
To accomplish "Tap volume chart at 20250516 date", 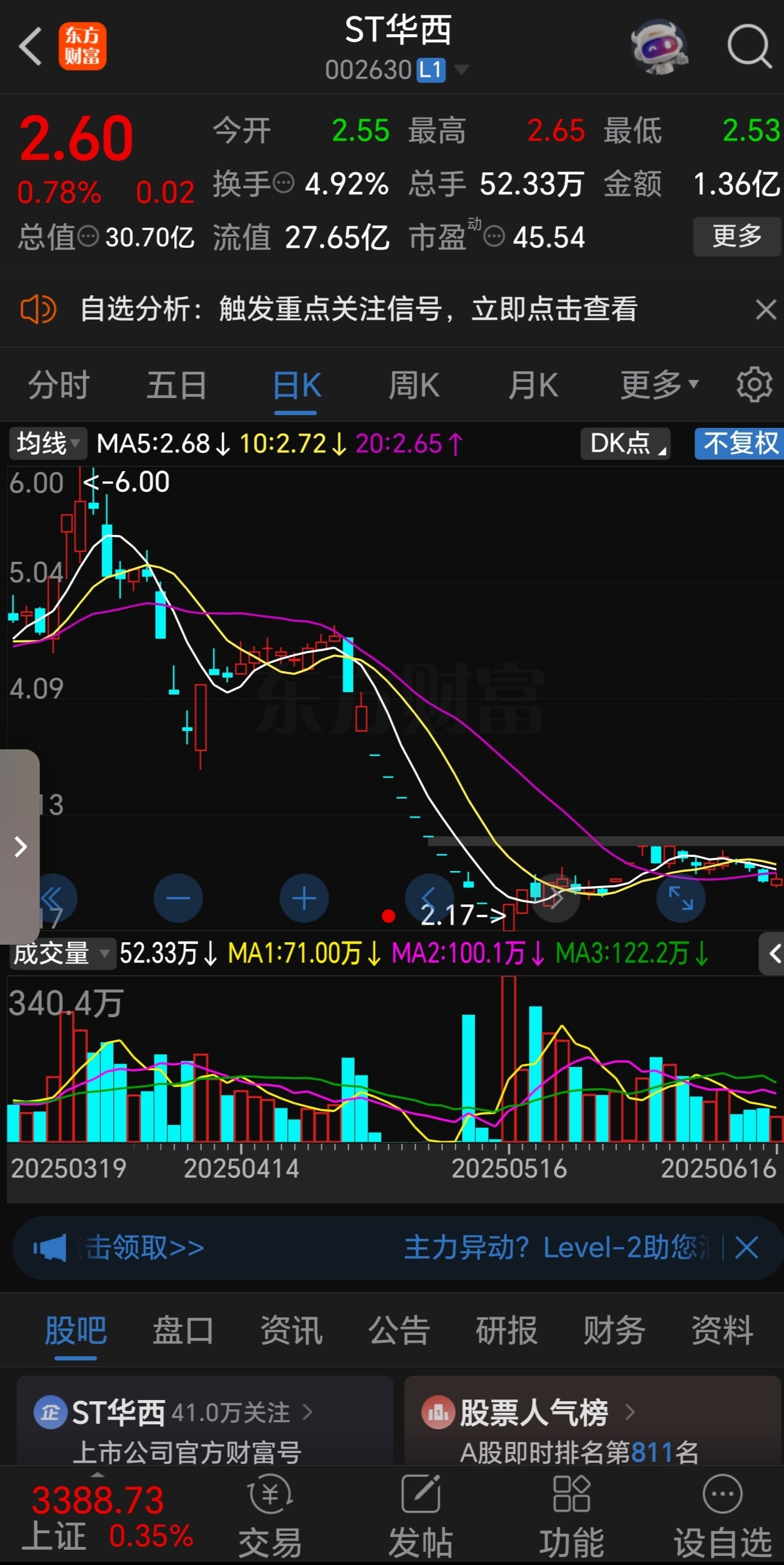I will pos(509,1060).
